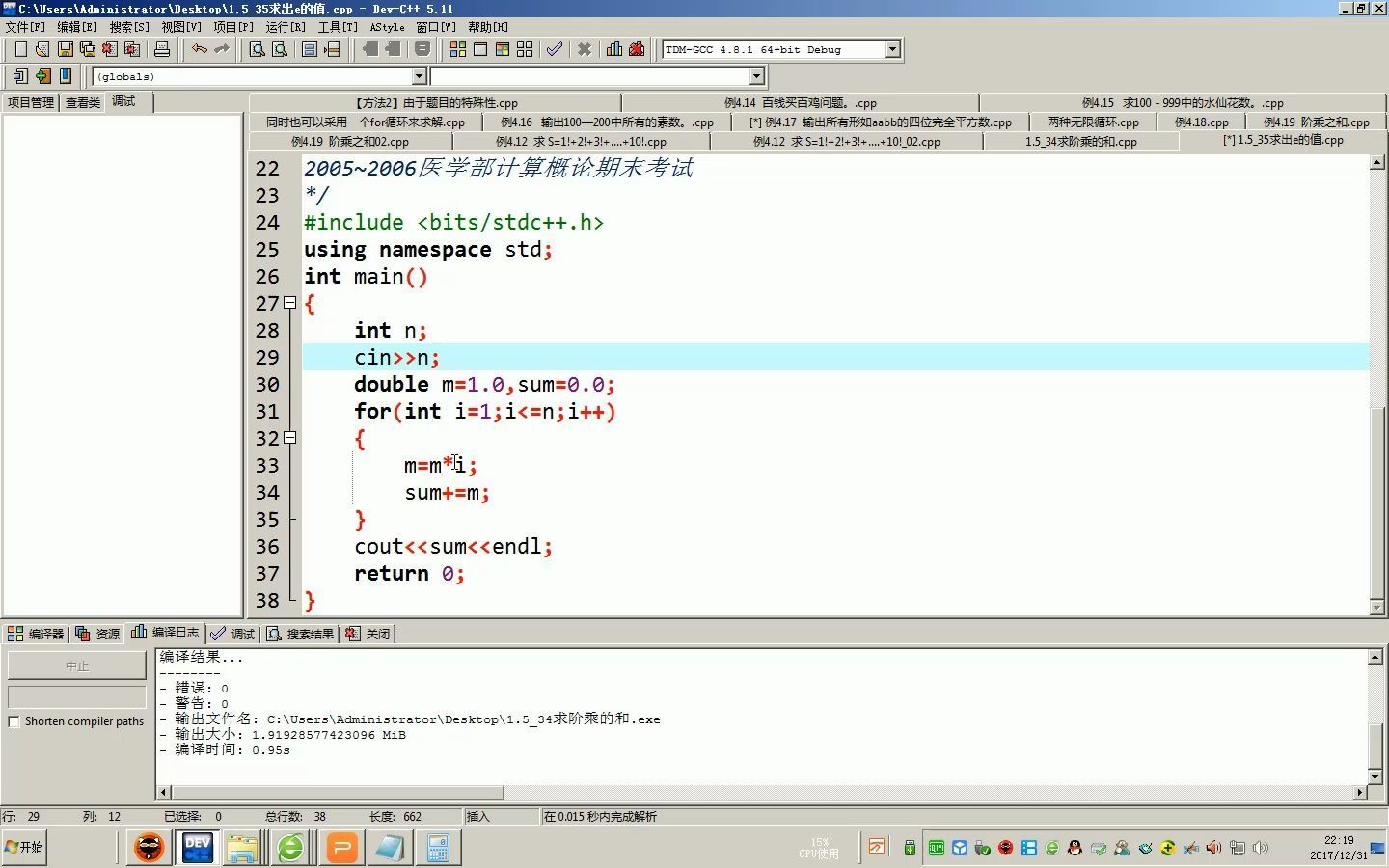
Task: Open the 项目[P] menu
Action: tap(233, 27)
